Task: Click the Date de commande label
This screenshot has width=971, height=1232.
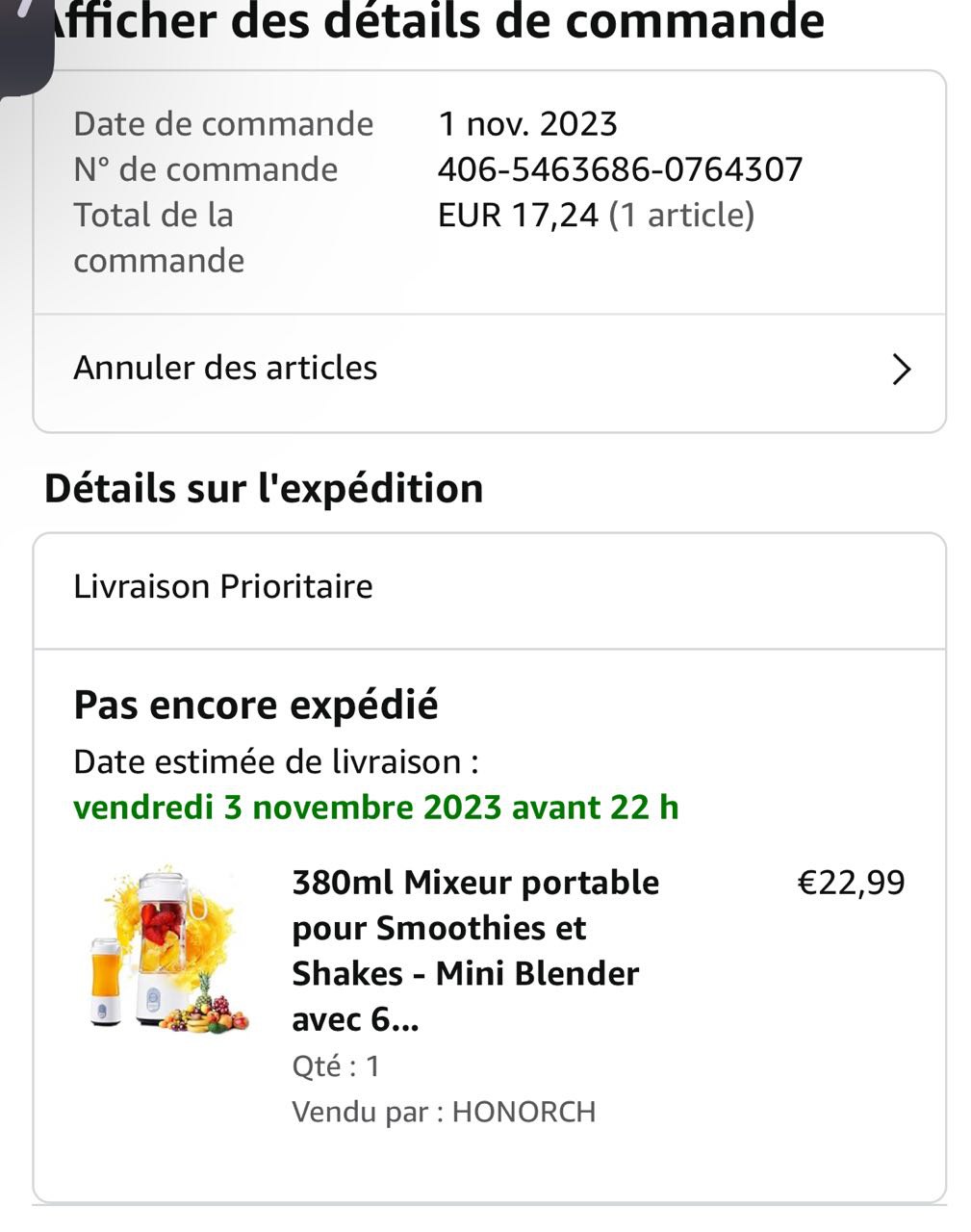Action: (223, 124)
